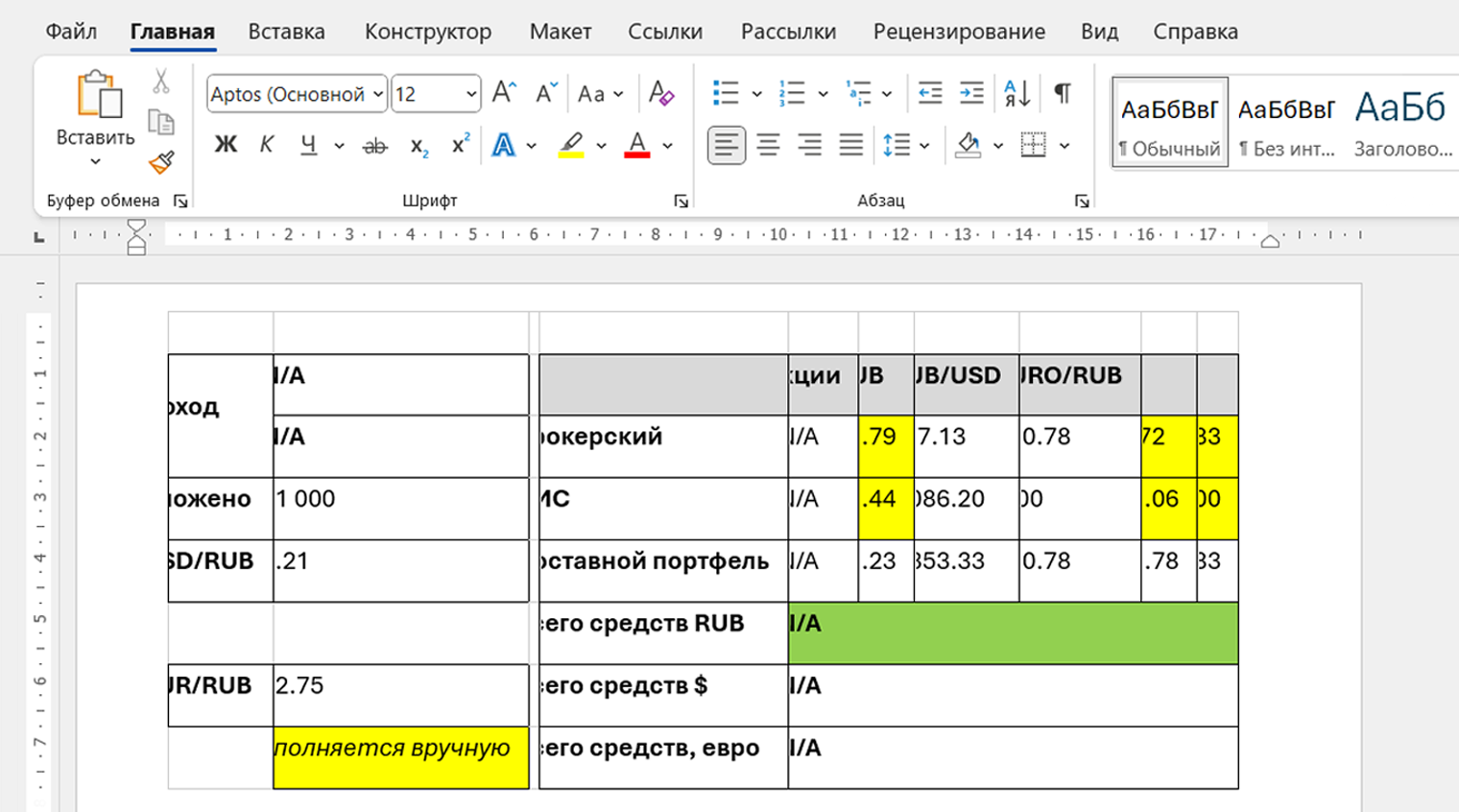Apply subscript formatting

(x=419, y=146)
